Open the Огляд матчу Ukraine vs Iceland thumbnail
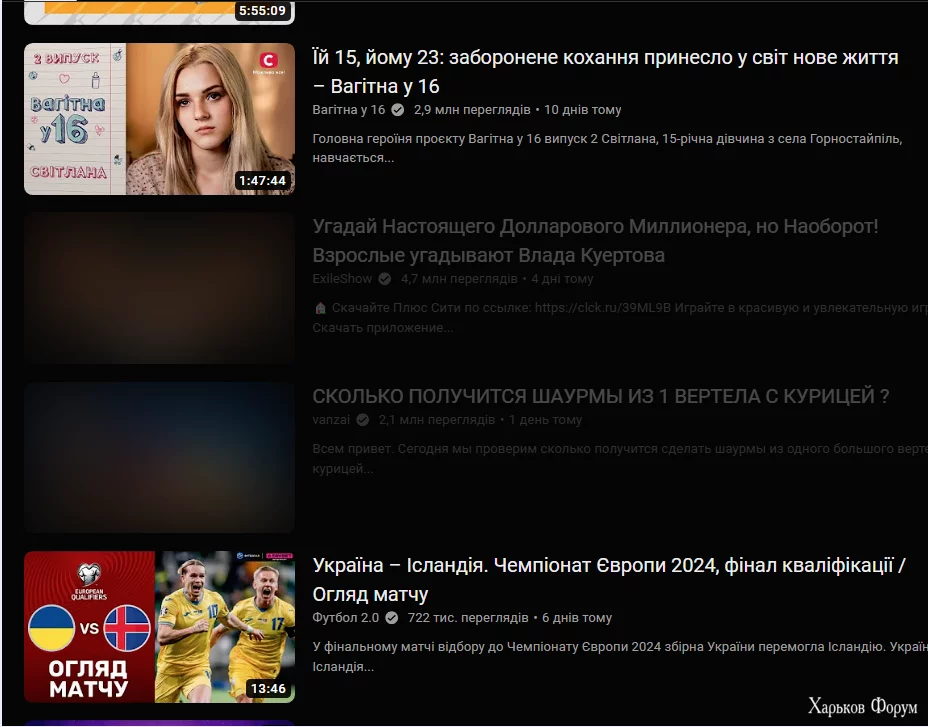This screenshot has width=928, height=727. (159, 627)
